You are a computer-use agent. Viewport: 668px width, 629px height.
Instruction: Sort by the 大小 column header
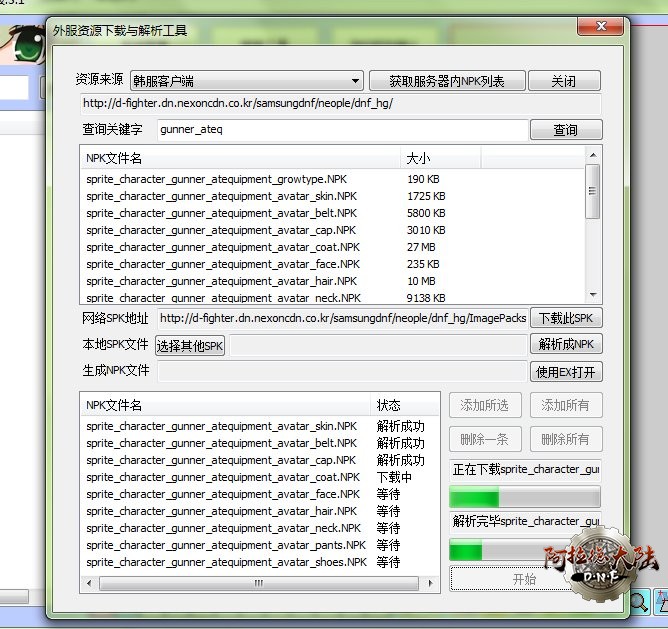tap(440, 159)
